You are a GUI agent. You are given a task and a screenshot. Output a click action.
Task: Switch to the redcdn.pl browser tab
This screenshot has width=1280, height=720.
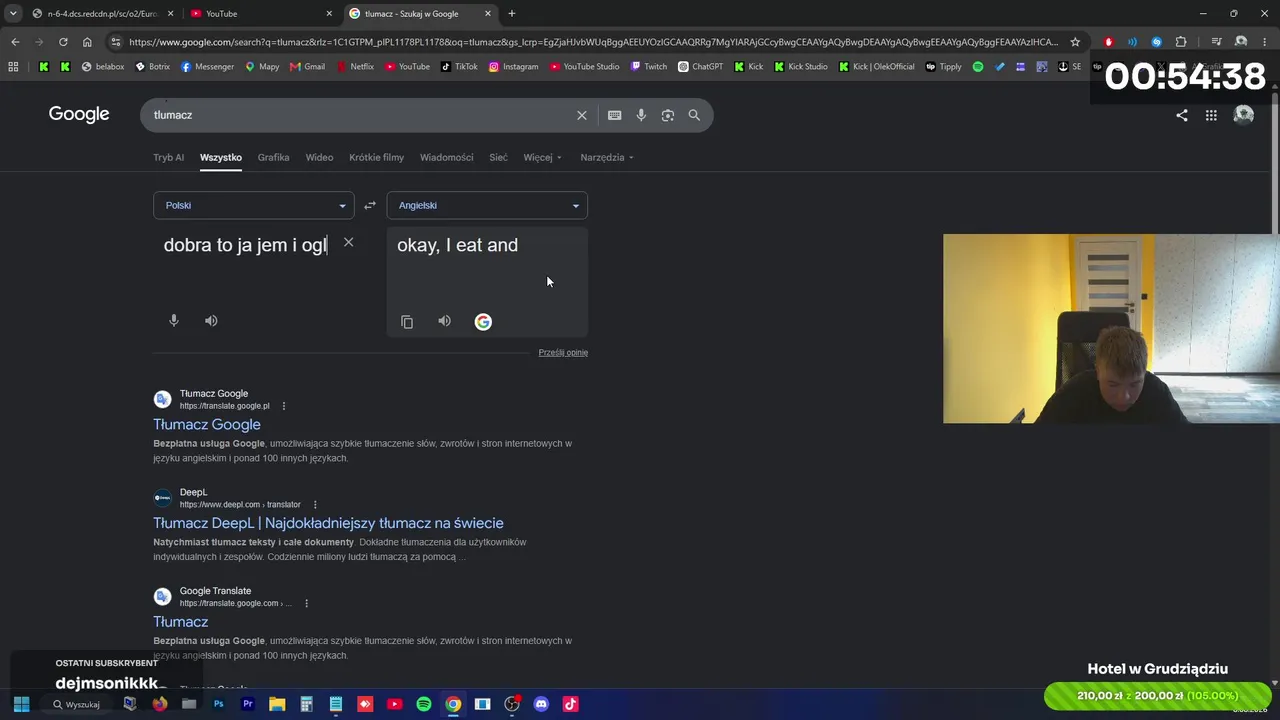(103, 14)
